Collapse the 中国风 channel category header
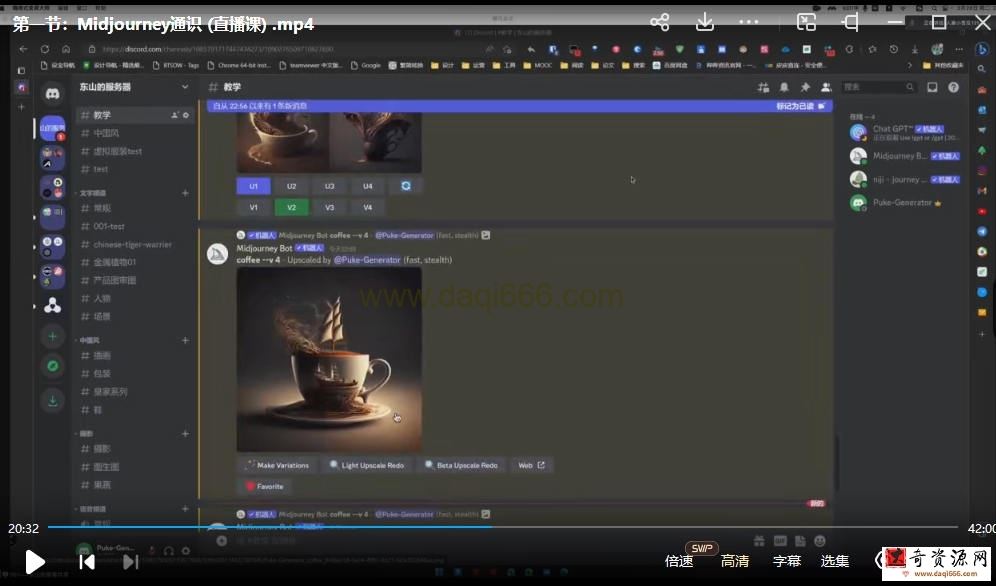Screen dimensions: 996x586 pos(89,341)
